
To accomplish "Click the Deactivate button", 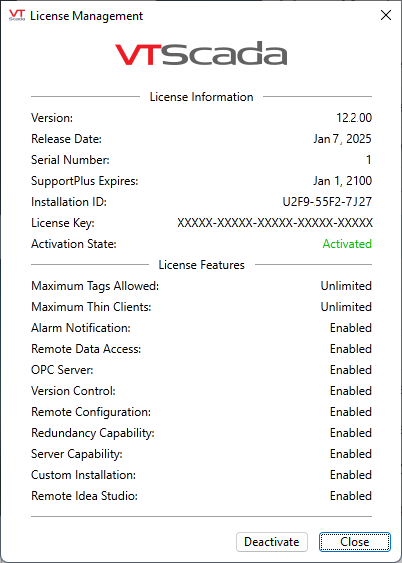I will coord(272,542).
